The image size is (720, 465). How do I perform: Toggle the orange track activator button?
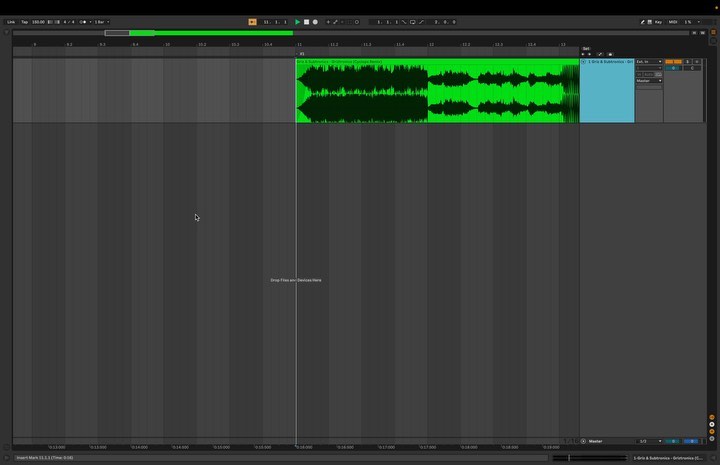[673, 62]
